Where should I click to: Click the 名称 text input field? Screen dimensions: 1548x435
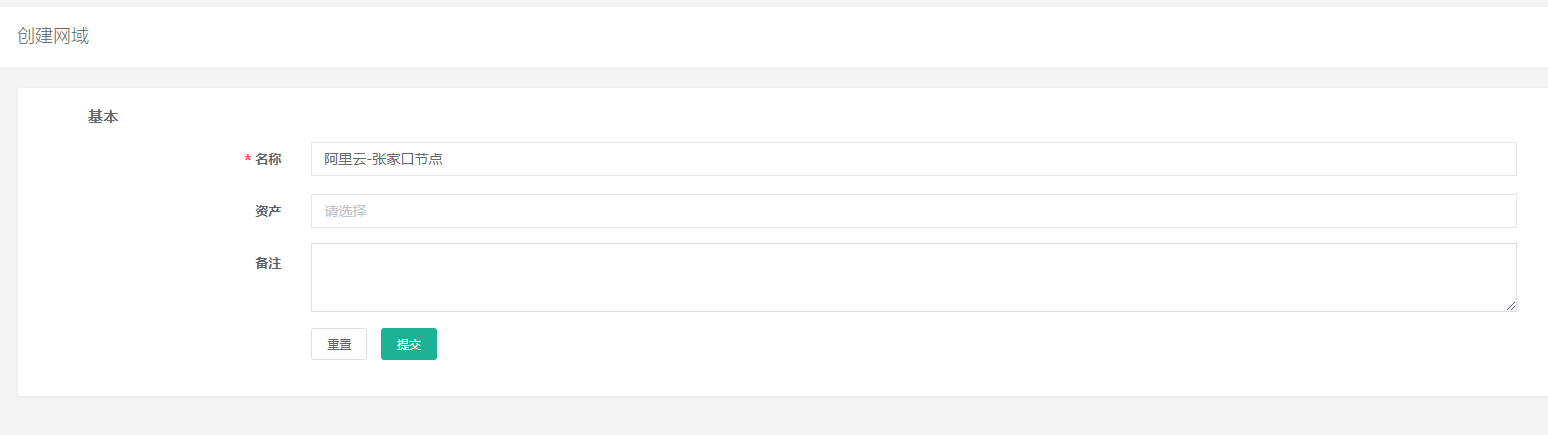tap(912, 159)
